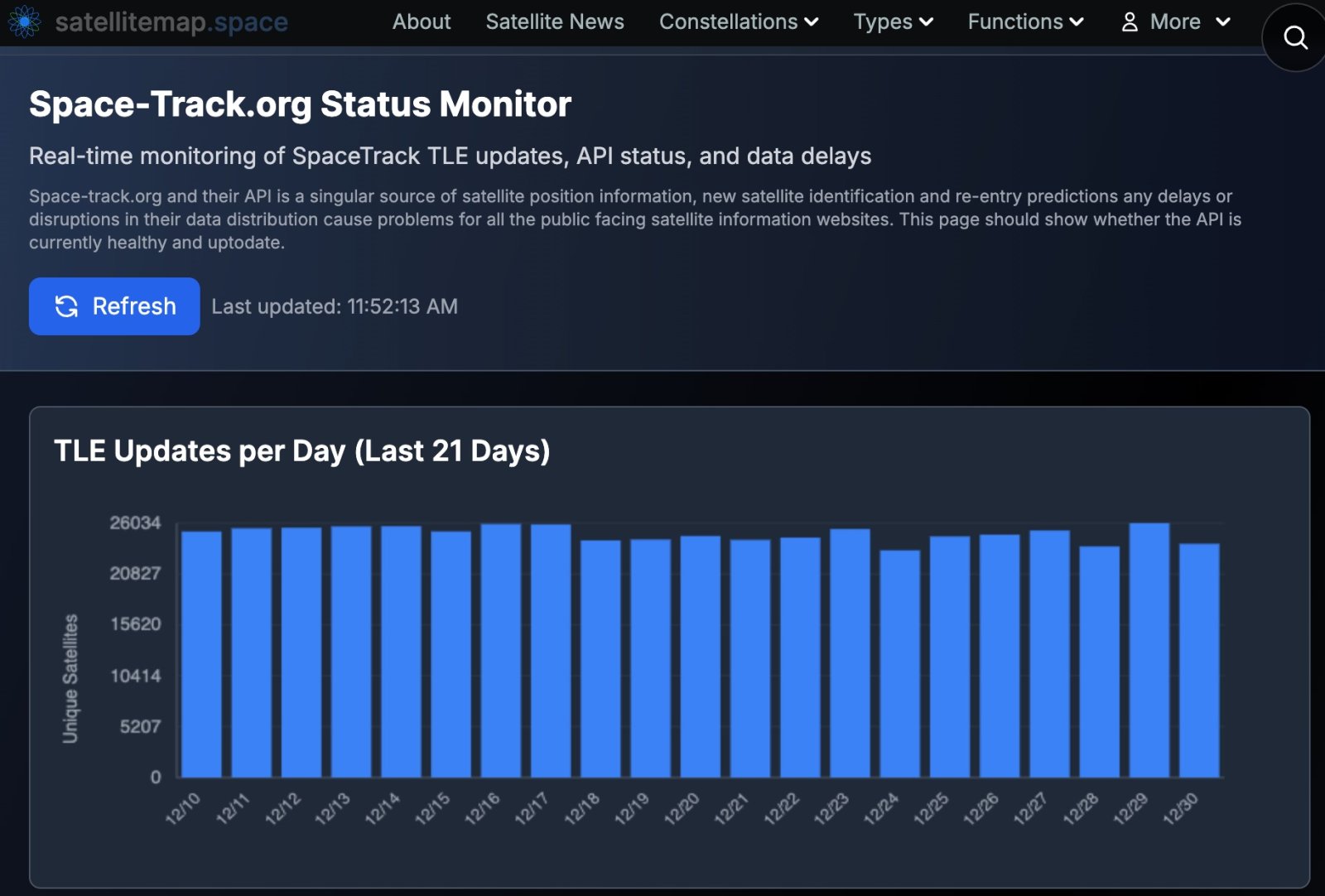Click the user profile icon beside More

1130,22
